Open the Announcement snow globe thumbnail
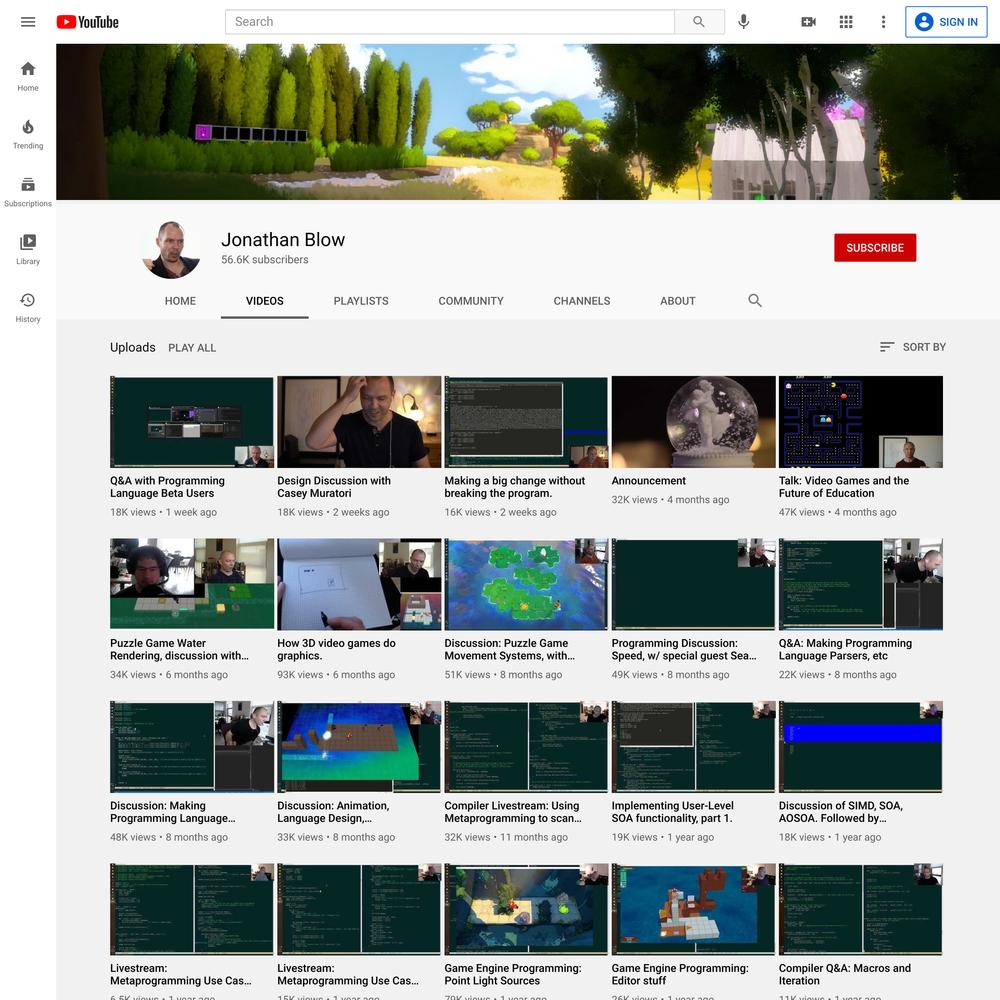 pyautogui.click(x=693, y=422)
